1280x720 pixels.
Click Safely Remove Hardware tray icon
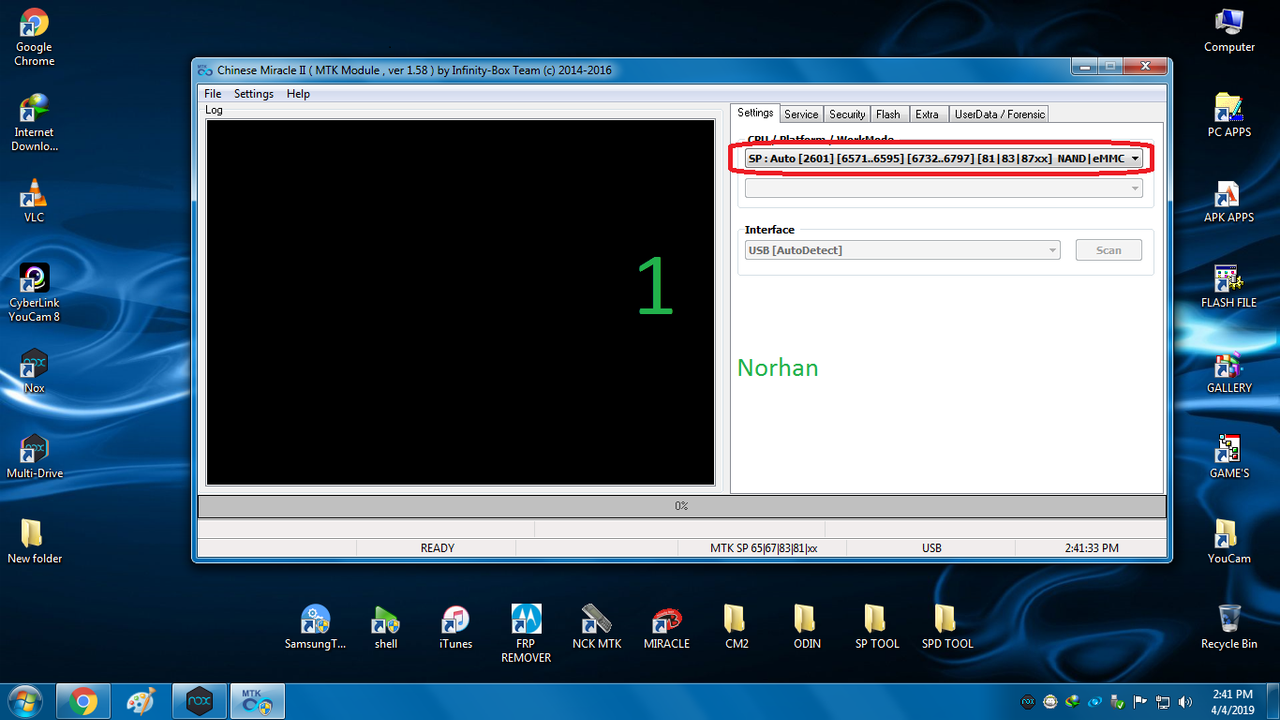point(1118,702)
